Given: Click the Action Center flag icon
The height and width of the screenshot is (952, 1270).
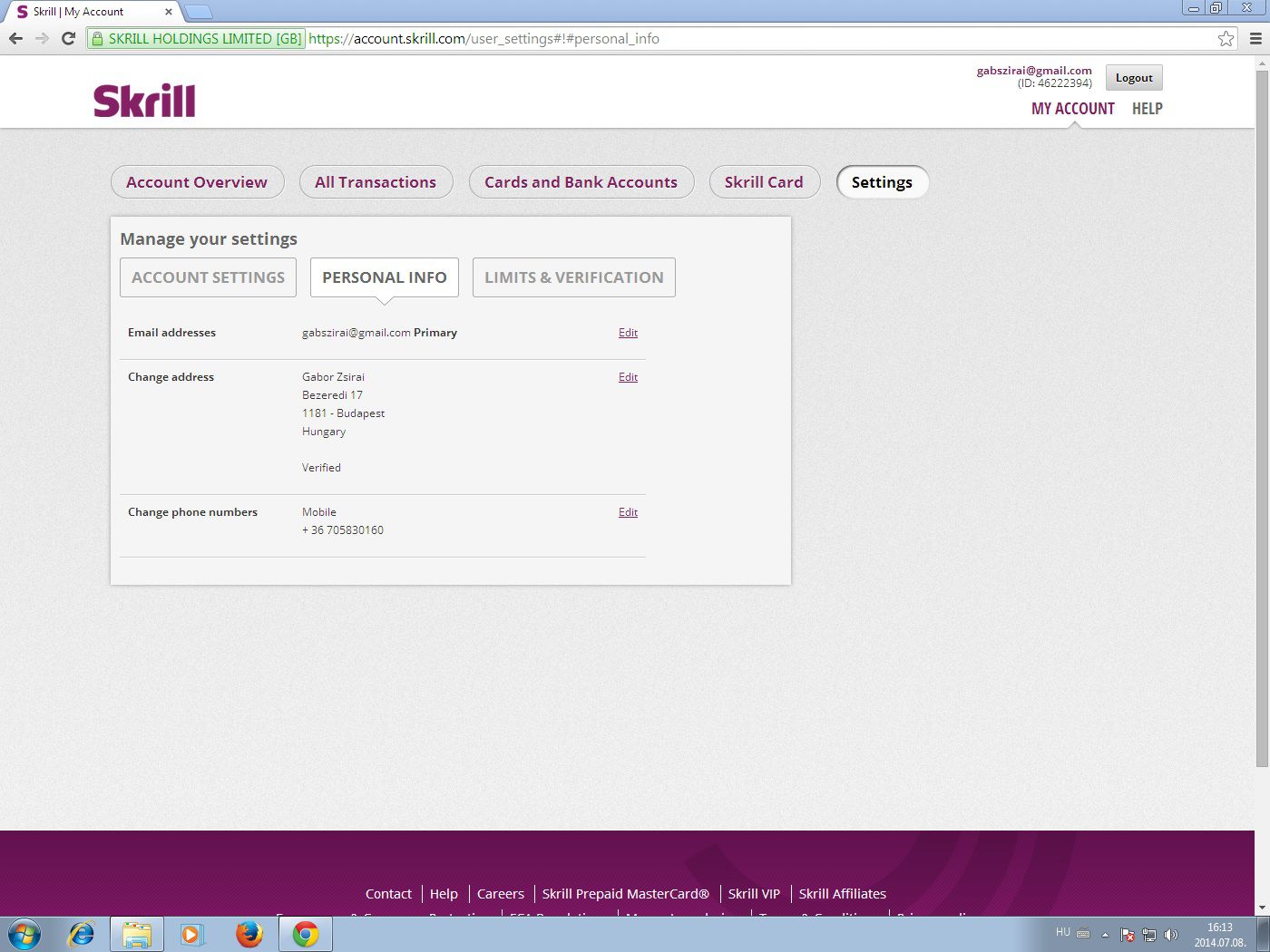Looking at the screenshot, I should (1128, 935).
